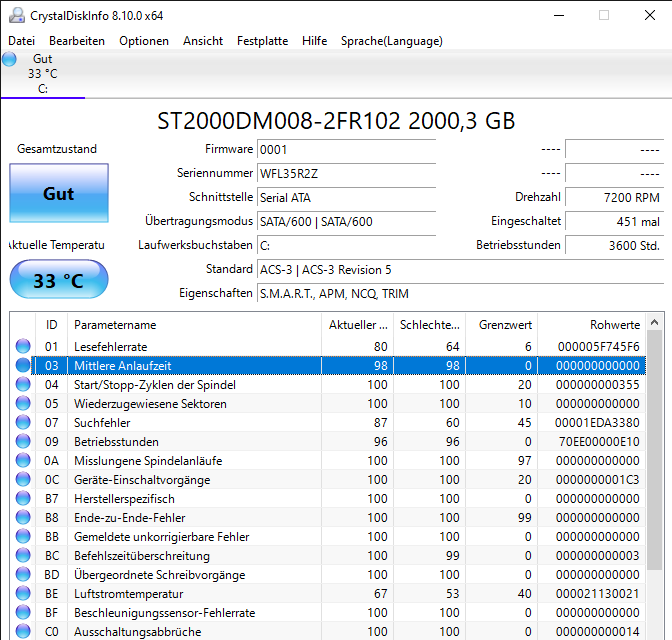Screen dimensions: 672x640
Task: Select the Befehlszeitüberschreitung parameter name
Action: point(142,556)
